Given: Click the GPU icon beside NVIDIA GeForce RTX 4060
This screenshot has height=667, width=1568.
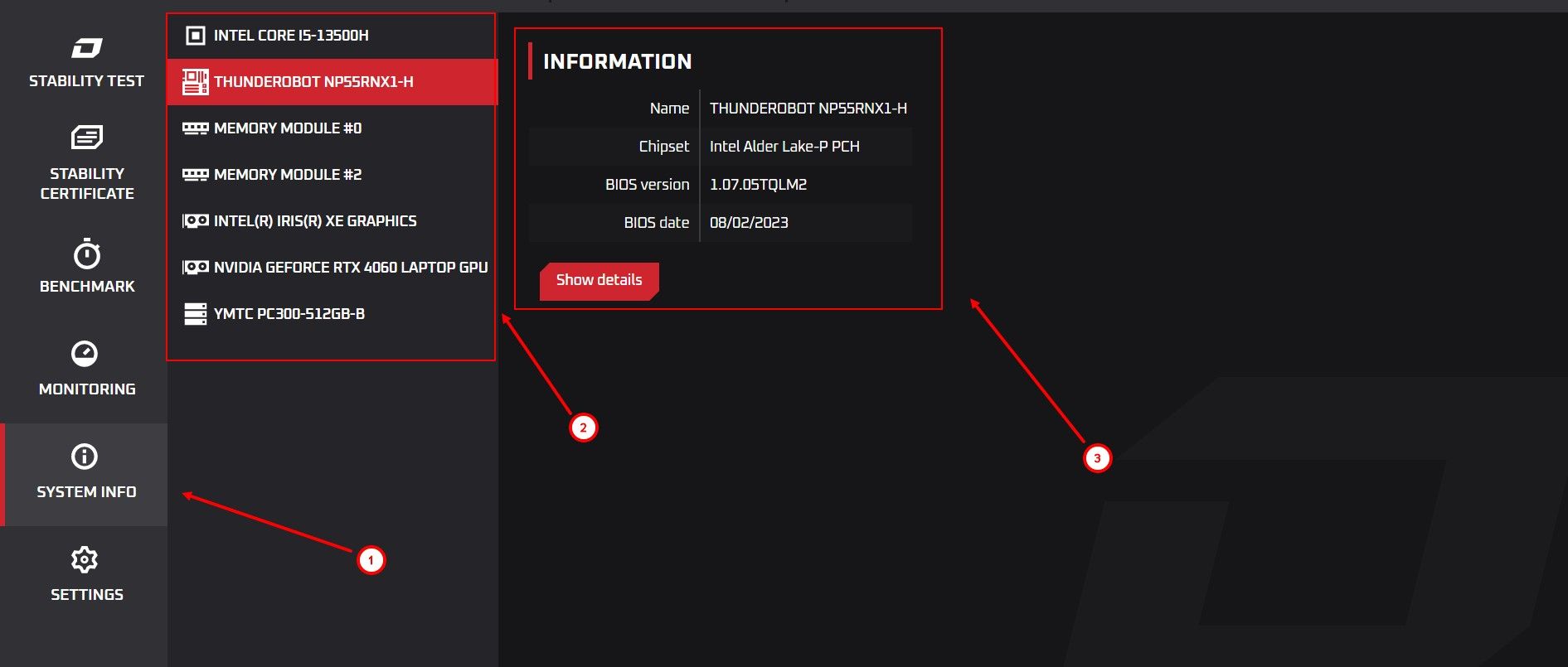Looking at the screenshot, I should pos(196,268).
